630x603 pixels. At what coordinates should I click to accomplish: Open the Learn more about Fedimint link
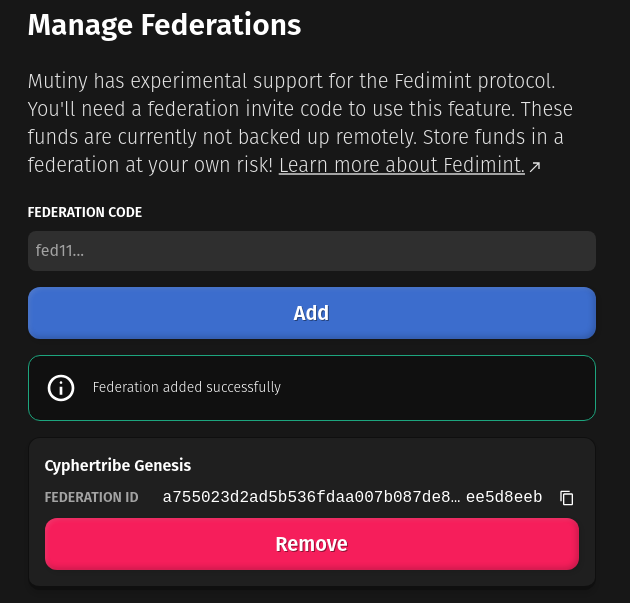coord(401,165)
